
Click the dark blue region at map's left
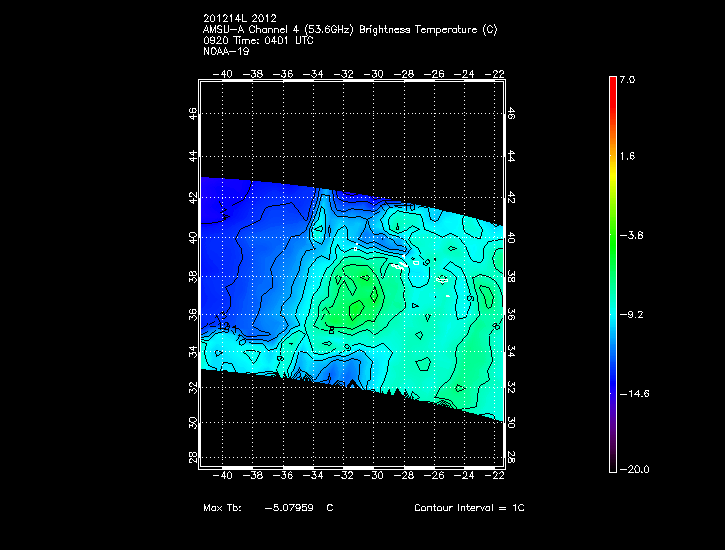coord(225,230)
